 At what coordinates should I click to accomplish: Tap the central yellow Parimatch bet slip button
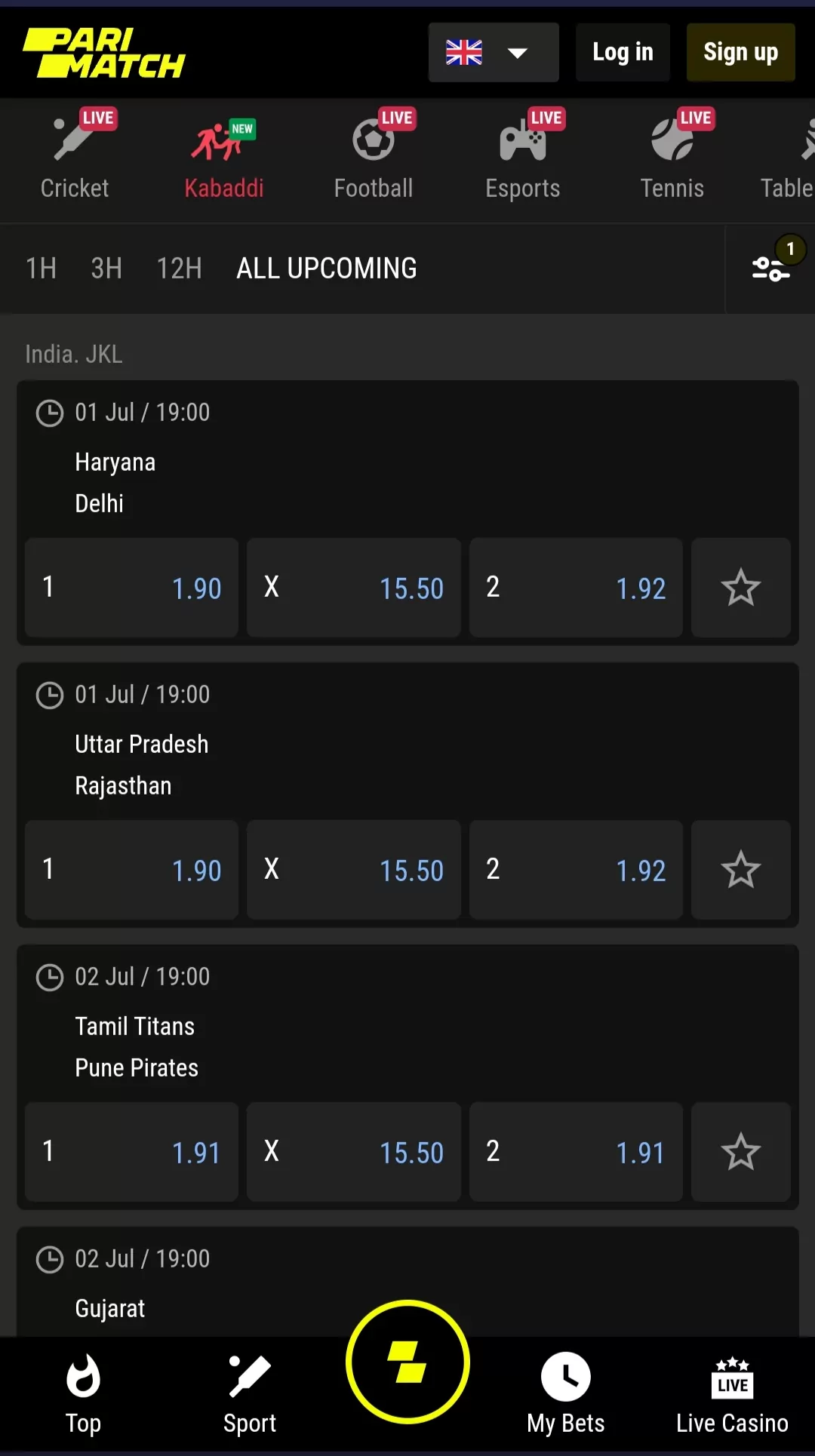(x=407, y=1361)
